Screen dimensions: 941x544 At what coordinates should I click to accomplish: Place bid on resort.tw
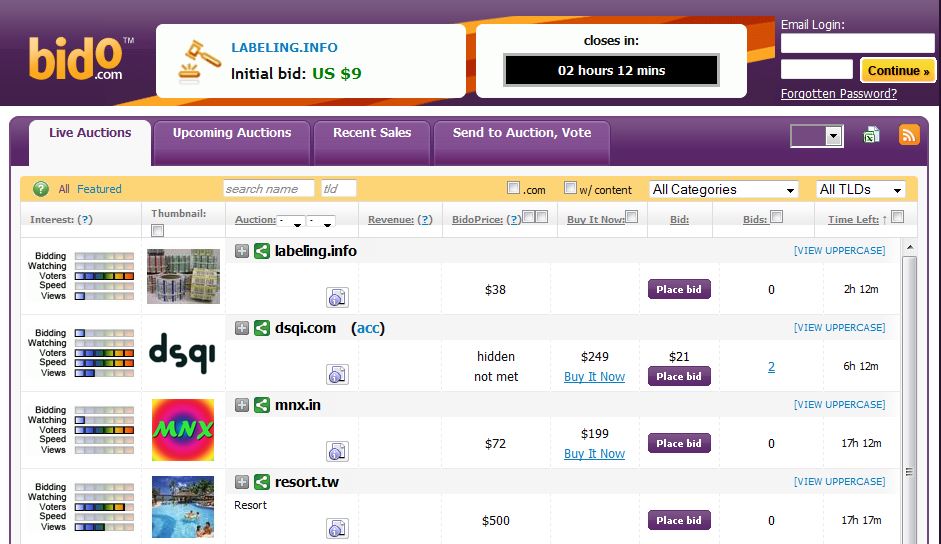coord(679,520)
